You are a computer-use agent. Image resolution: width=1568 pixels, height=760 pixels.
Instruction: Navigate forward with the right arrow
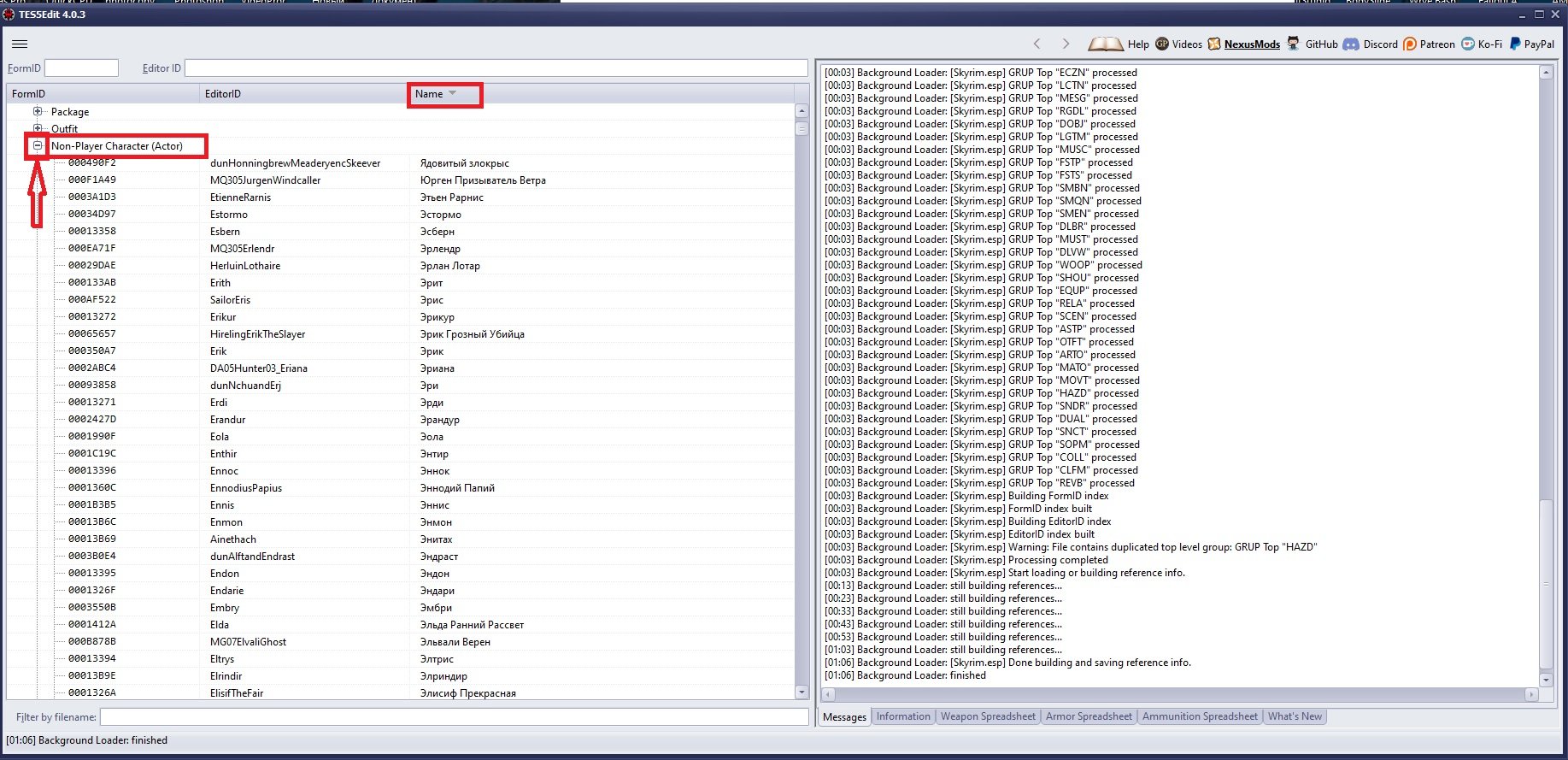[1066, 44]
